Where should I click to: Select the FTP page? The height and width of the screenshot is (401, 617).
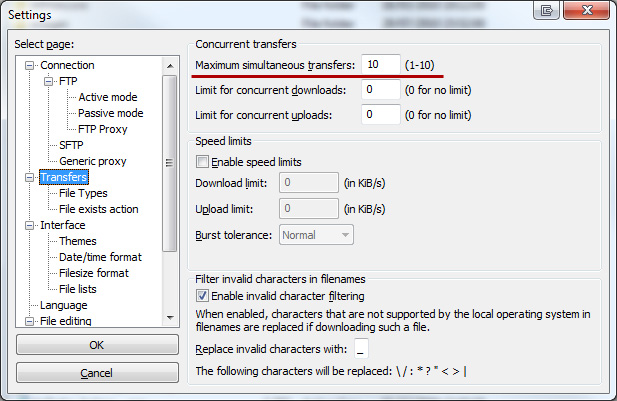click(x=68, y=81)
